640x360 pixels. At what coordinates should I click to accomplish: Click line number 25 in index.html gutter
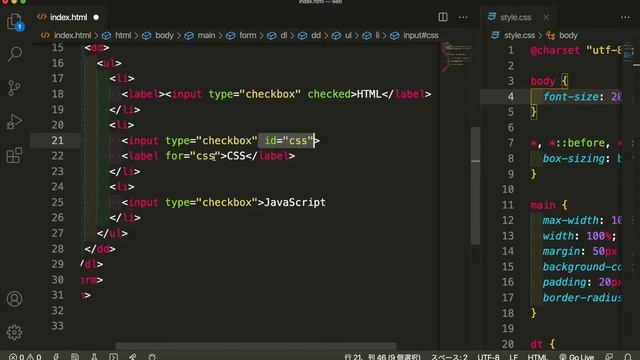58,202
